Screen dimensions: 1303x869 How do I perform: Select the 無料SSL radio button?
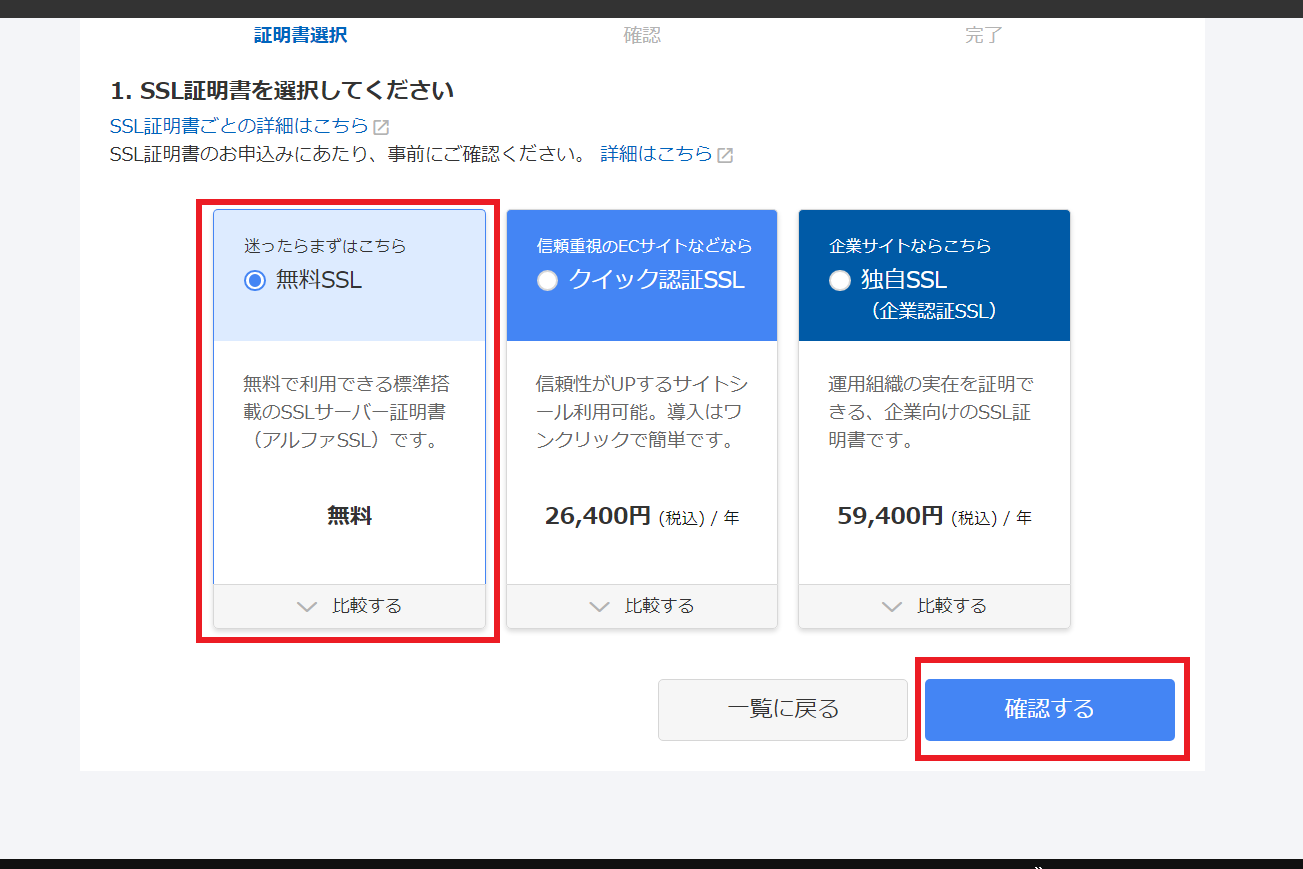[254, 281]
